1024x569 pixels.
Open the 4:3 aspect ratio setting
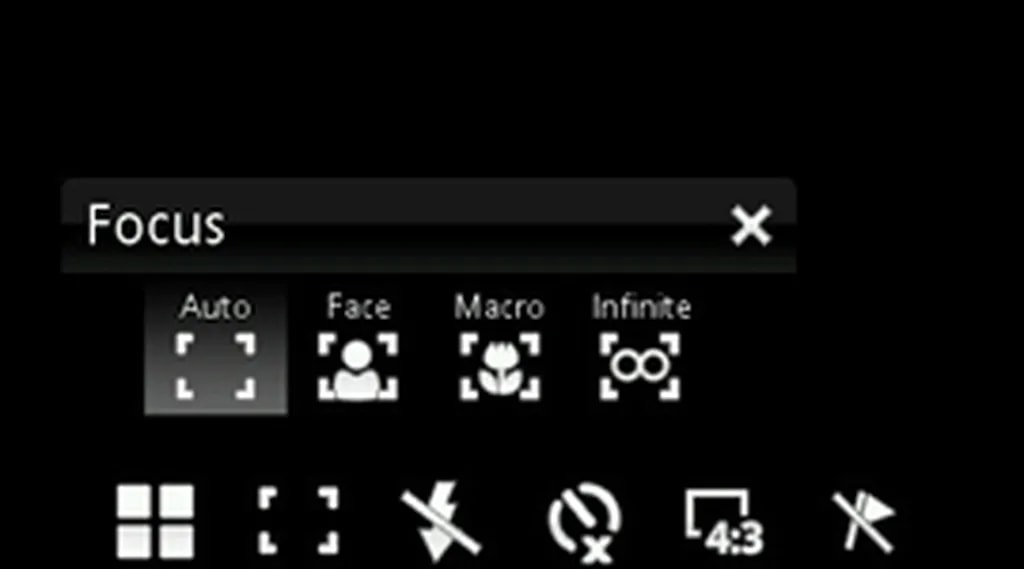(724, 523)
